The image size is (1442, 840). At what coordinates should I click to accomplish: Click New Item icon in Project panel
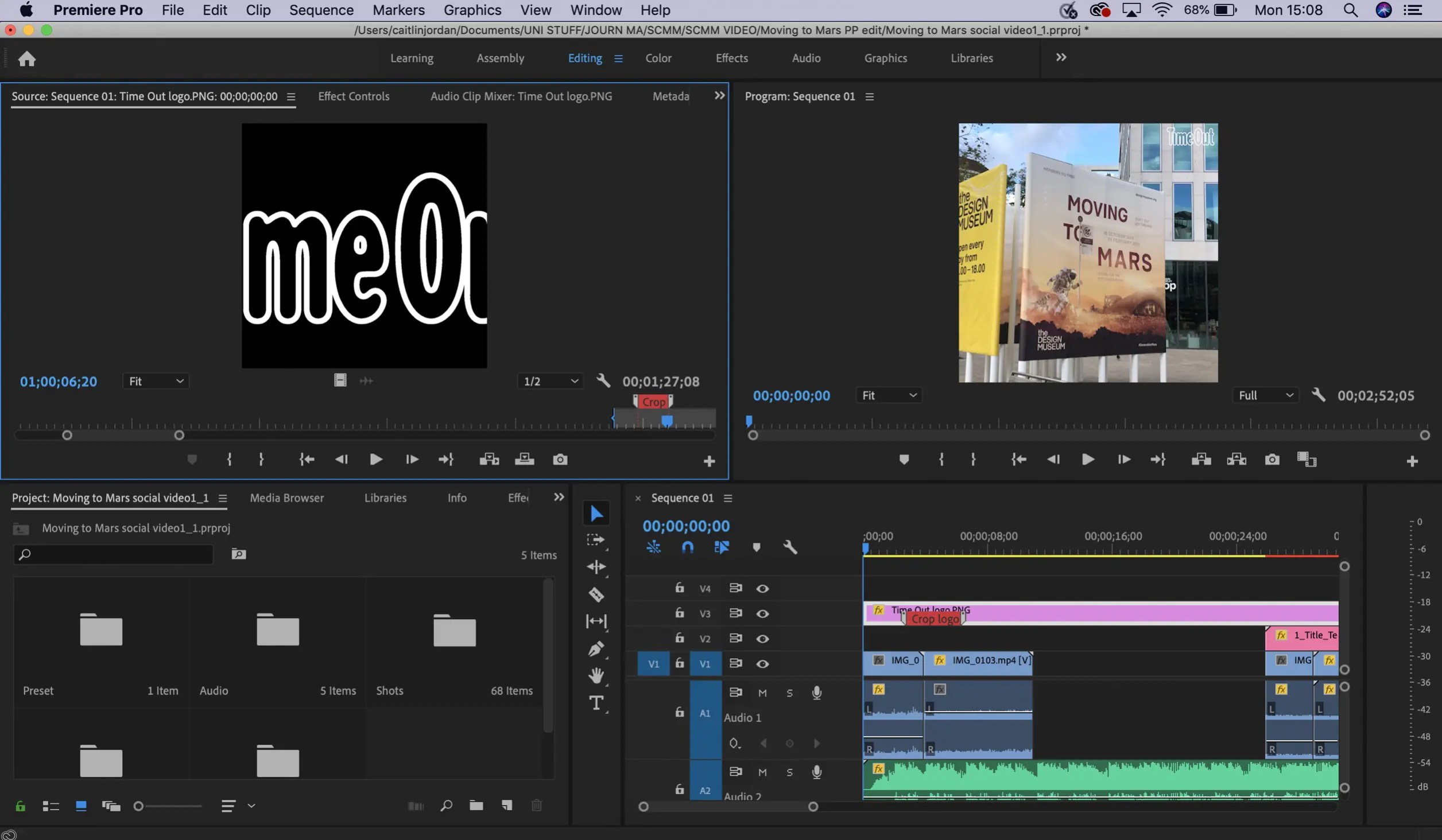point(506,806)
